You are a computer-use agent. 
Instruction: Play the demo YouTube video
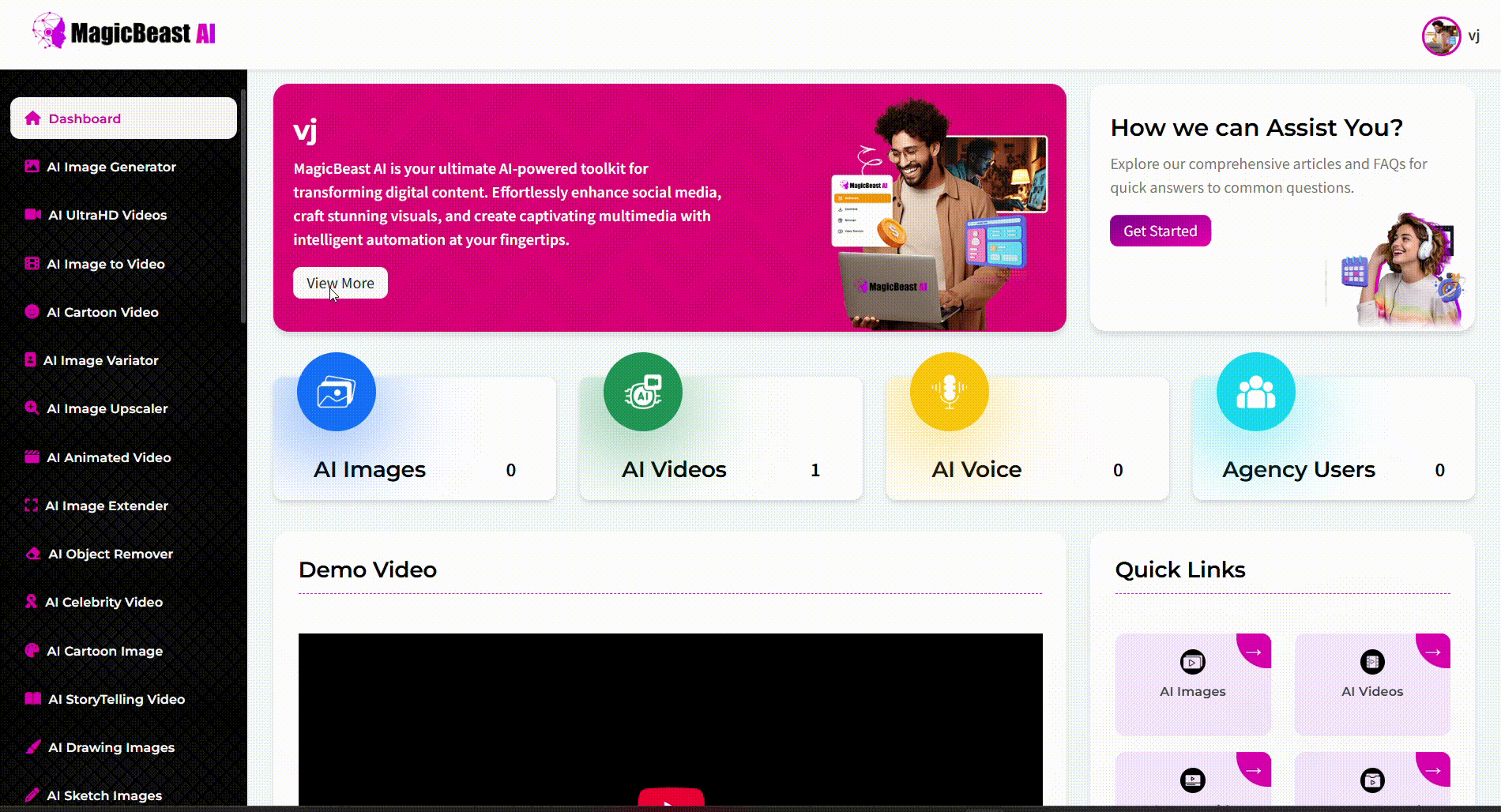coord(671,797)
